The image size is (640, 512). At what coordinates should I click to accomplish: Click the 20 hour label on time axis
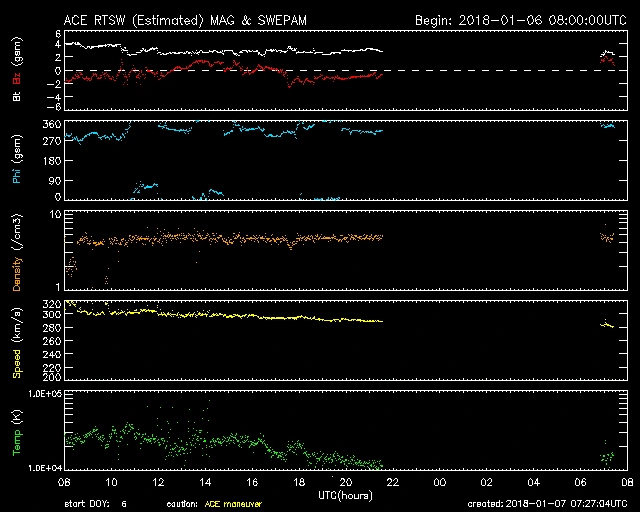pyautogui.click(x=346, y=482)
